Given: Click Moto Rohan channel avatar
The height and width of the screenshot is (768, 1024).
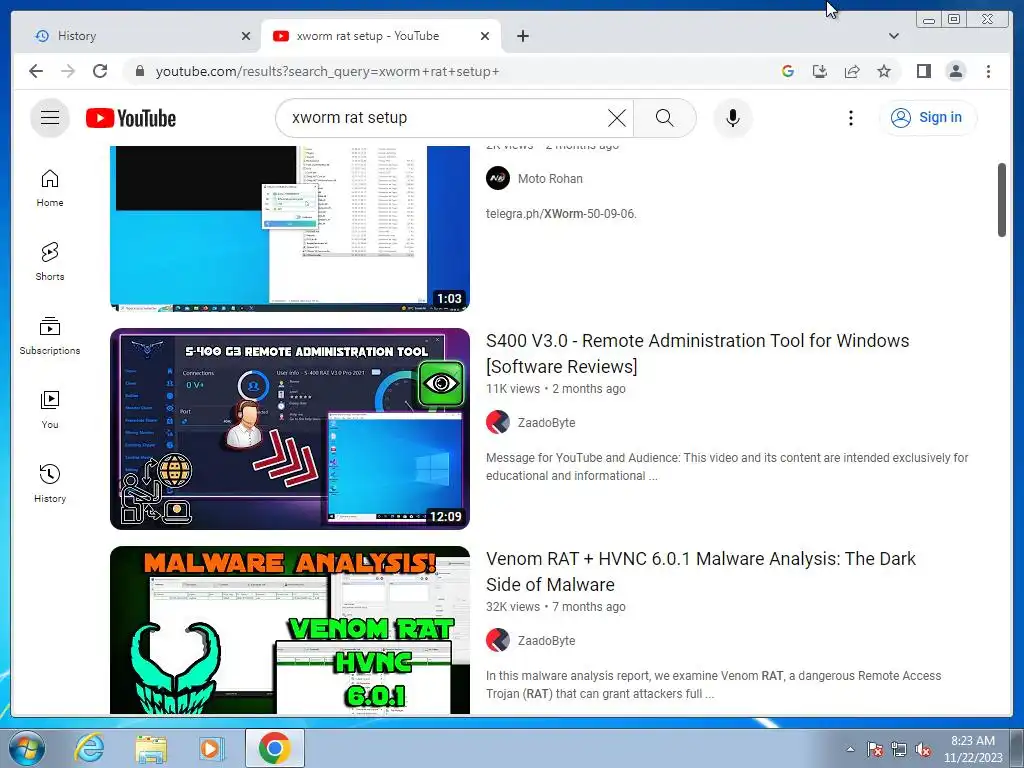Looking at the screenshot, I should click(x=498, y=178).
